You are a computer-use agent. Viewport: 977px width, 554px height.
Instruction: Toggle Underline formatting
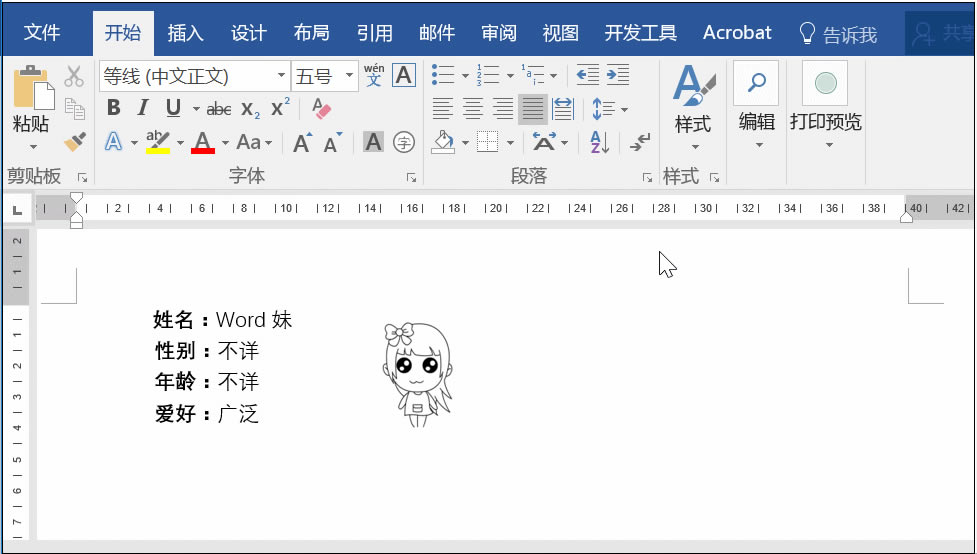click(173, 108)
